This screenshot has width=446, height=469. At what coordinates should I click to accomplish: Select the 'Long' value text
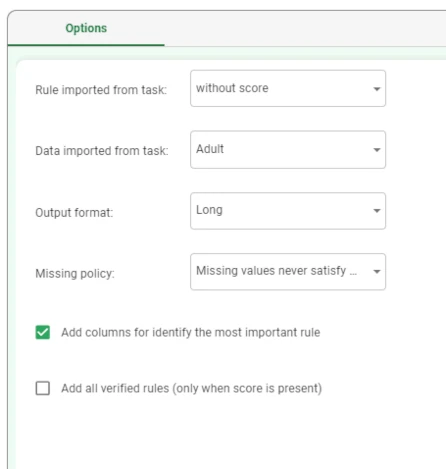tap(209, 210)
